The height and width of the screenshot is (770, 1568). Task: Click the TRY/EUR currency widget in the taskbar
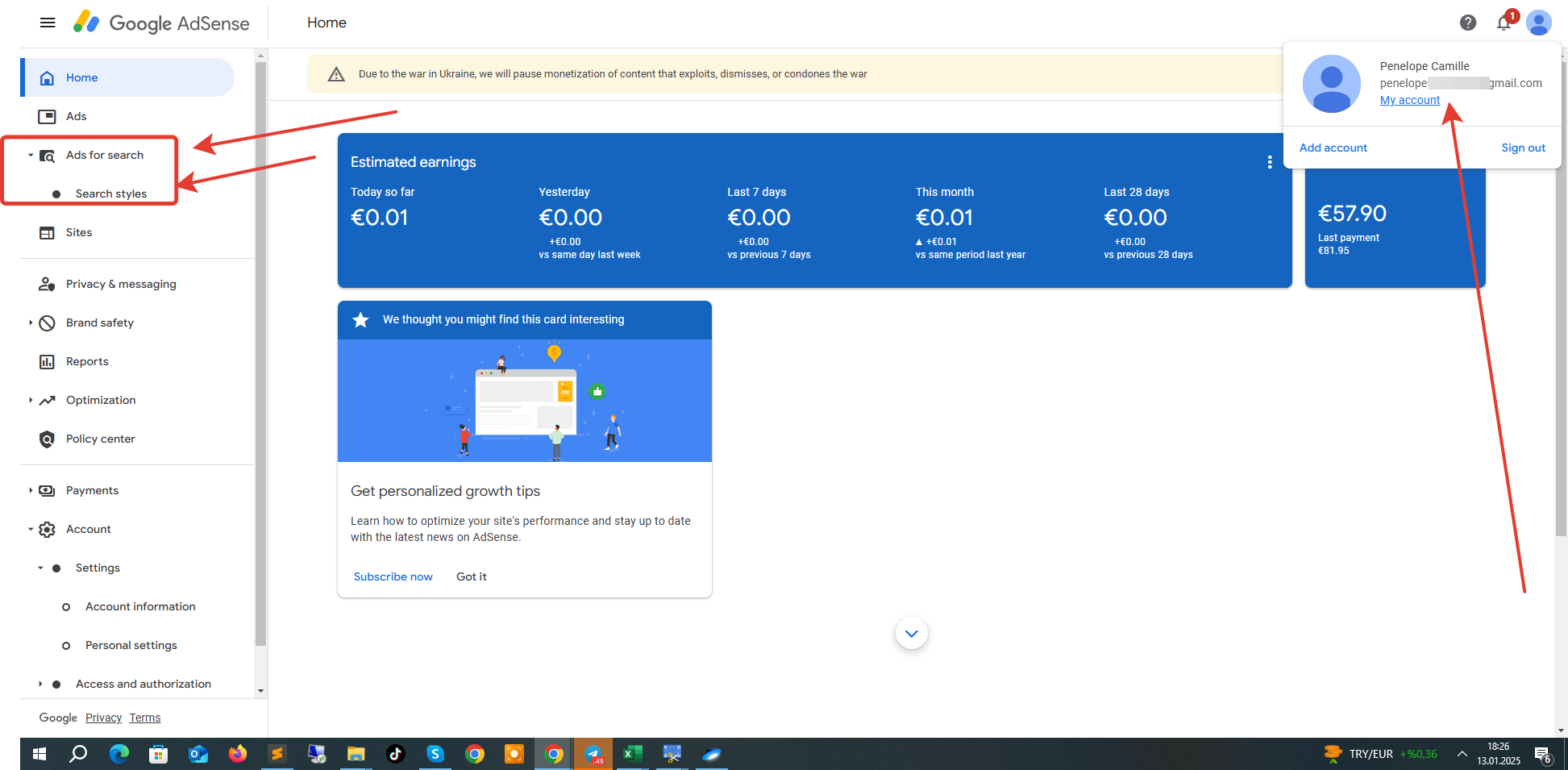pyautogui.click(x=1381, y=754)
